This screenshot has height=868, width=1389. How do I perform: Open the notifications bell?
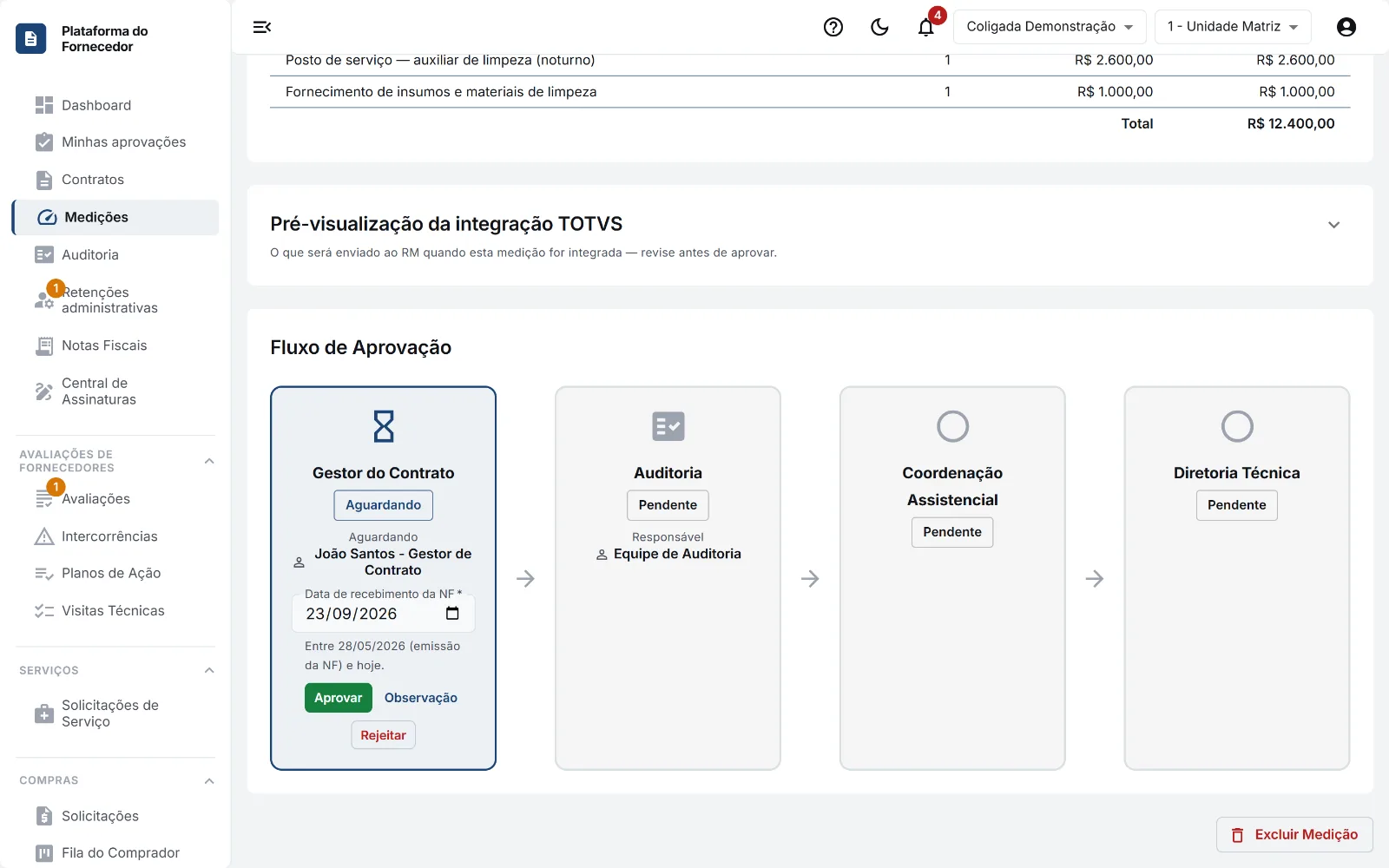tap(926, 27)
